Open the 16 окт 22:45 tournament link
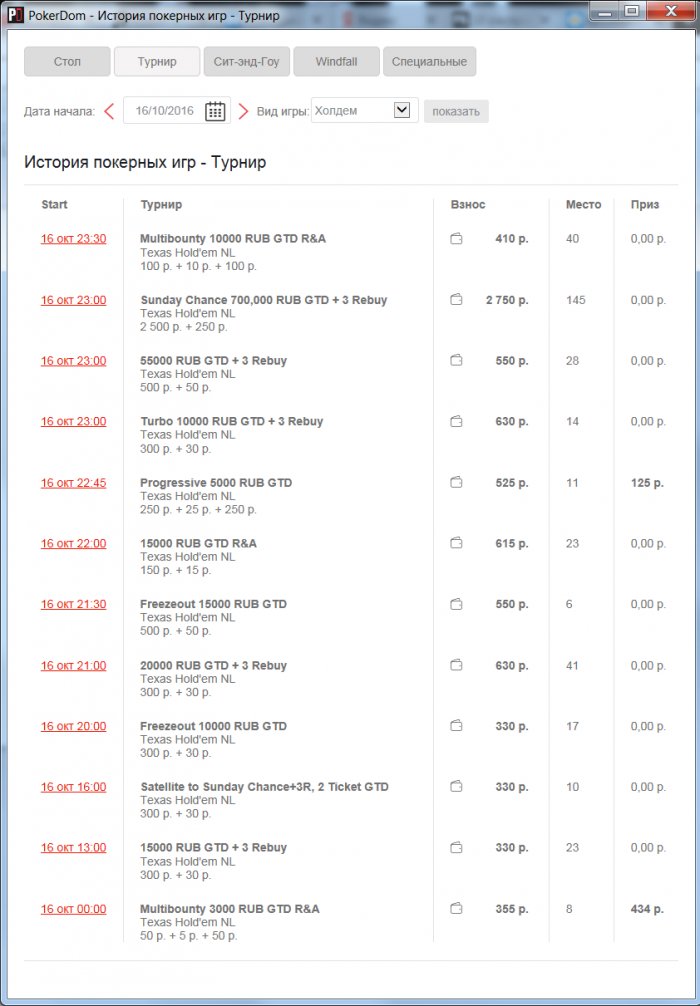The image size is (700, 1006). point(73,483)
